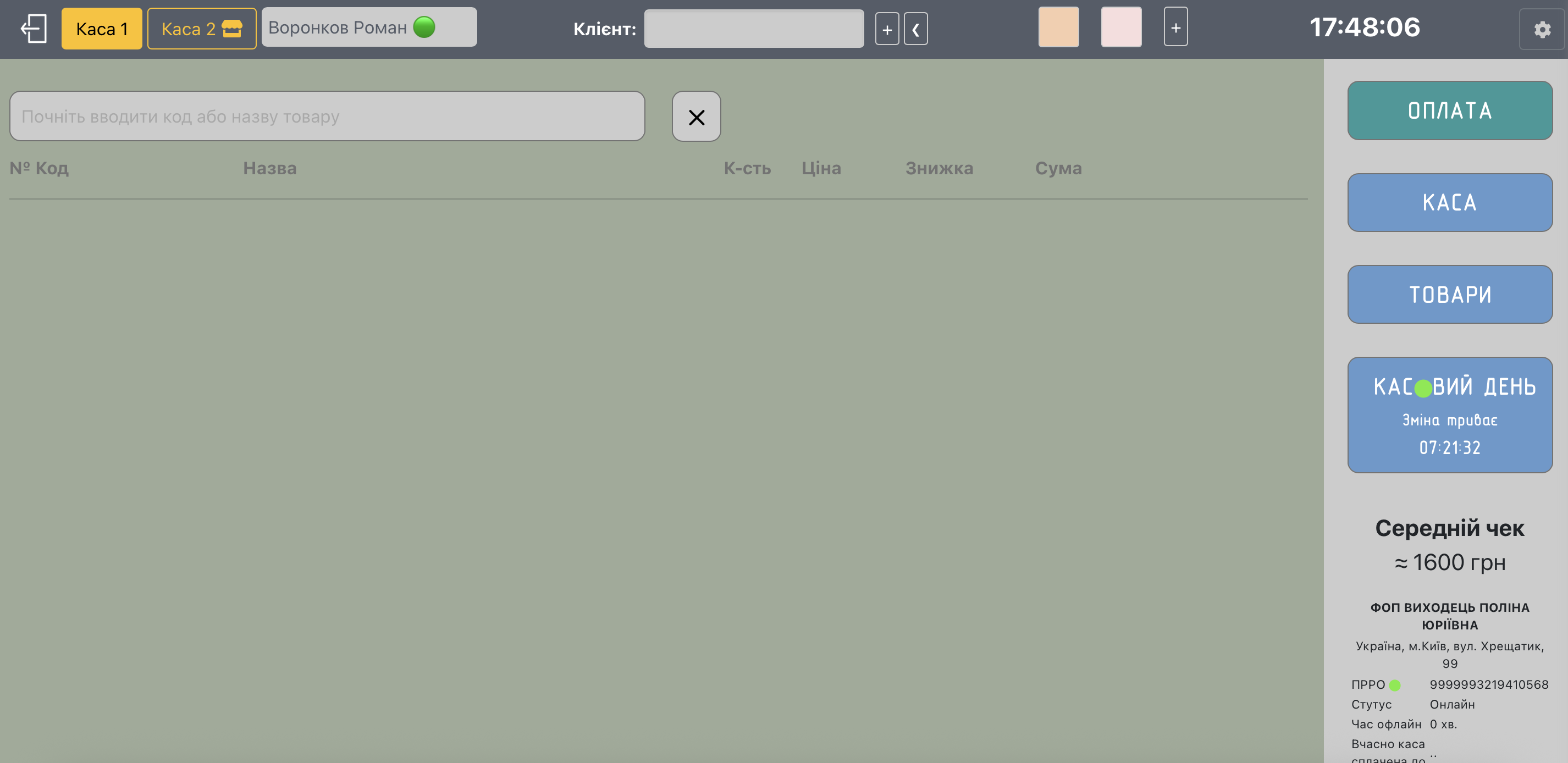Select the peach color swatch
1568x763 pixels.
(x=1058, y=27)
